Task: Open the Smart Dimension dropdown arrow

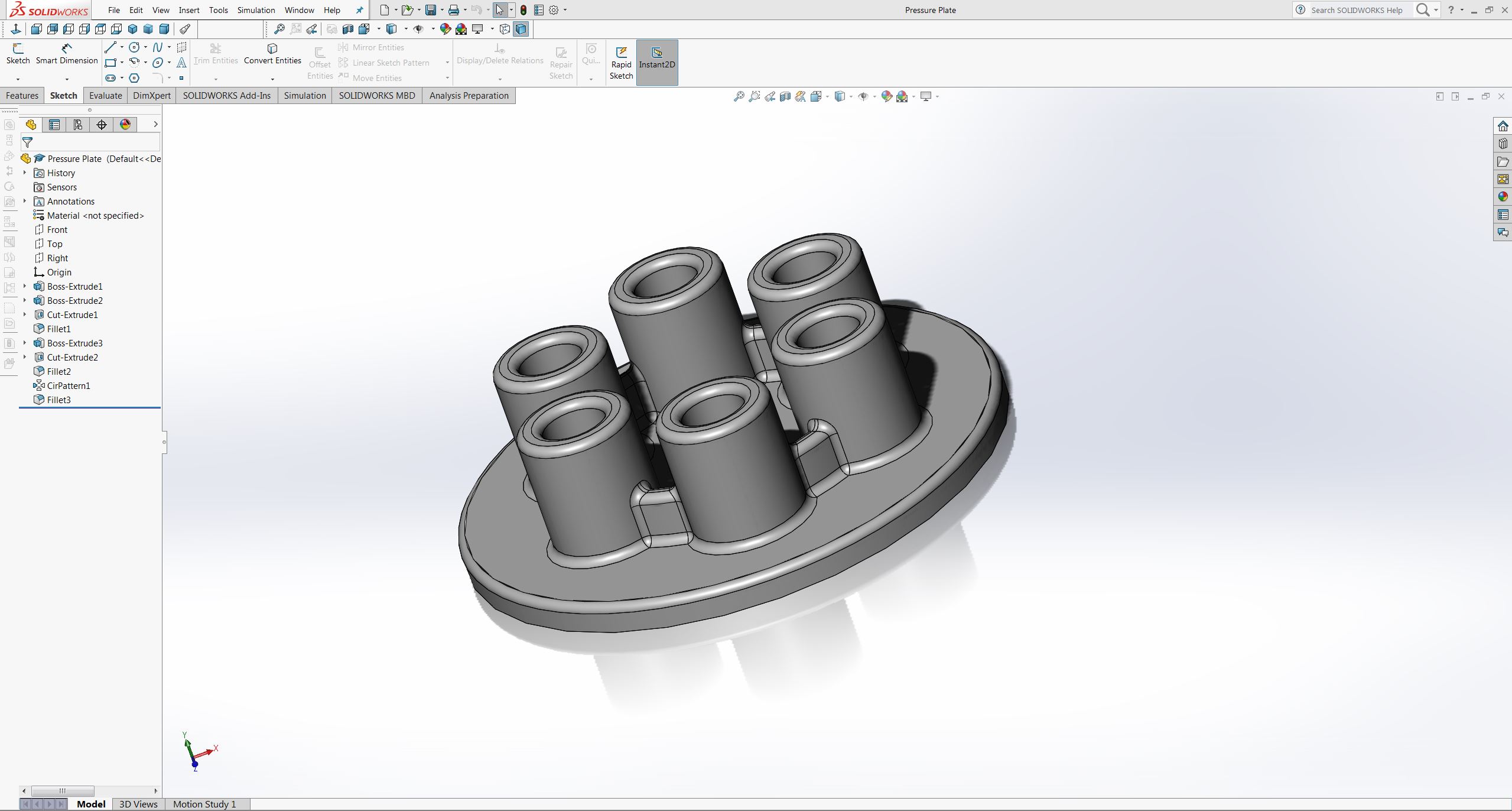Action: 67,79
